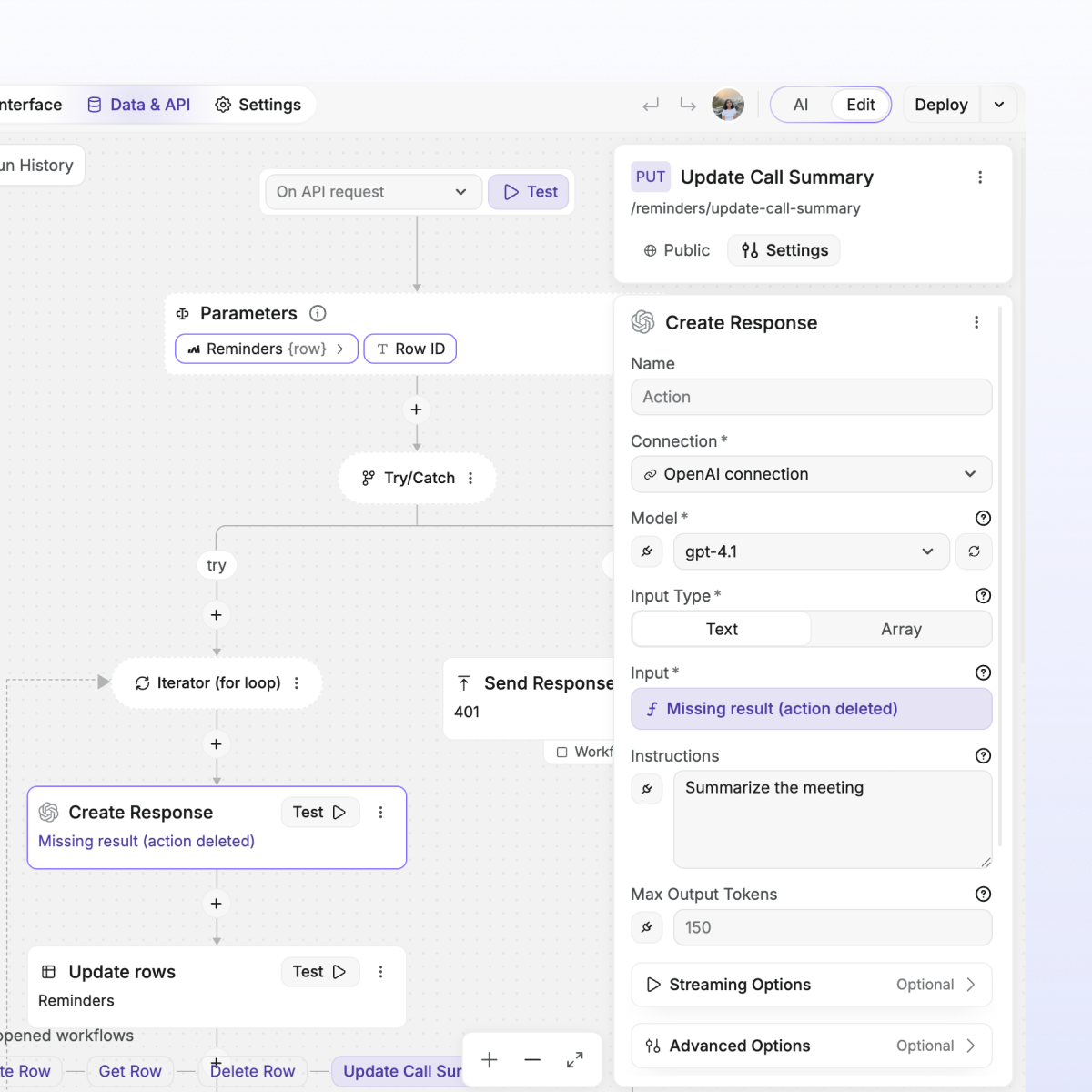Click the help icon beside Max Output Tokens
The width and height of the screenshot is (1092, 1092).
click(983, 894)
